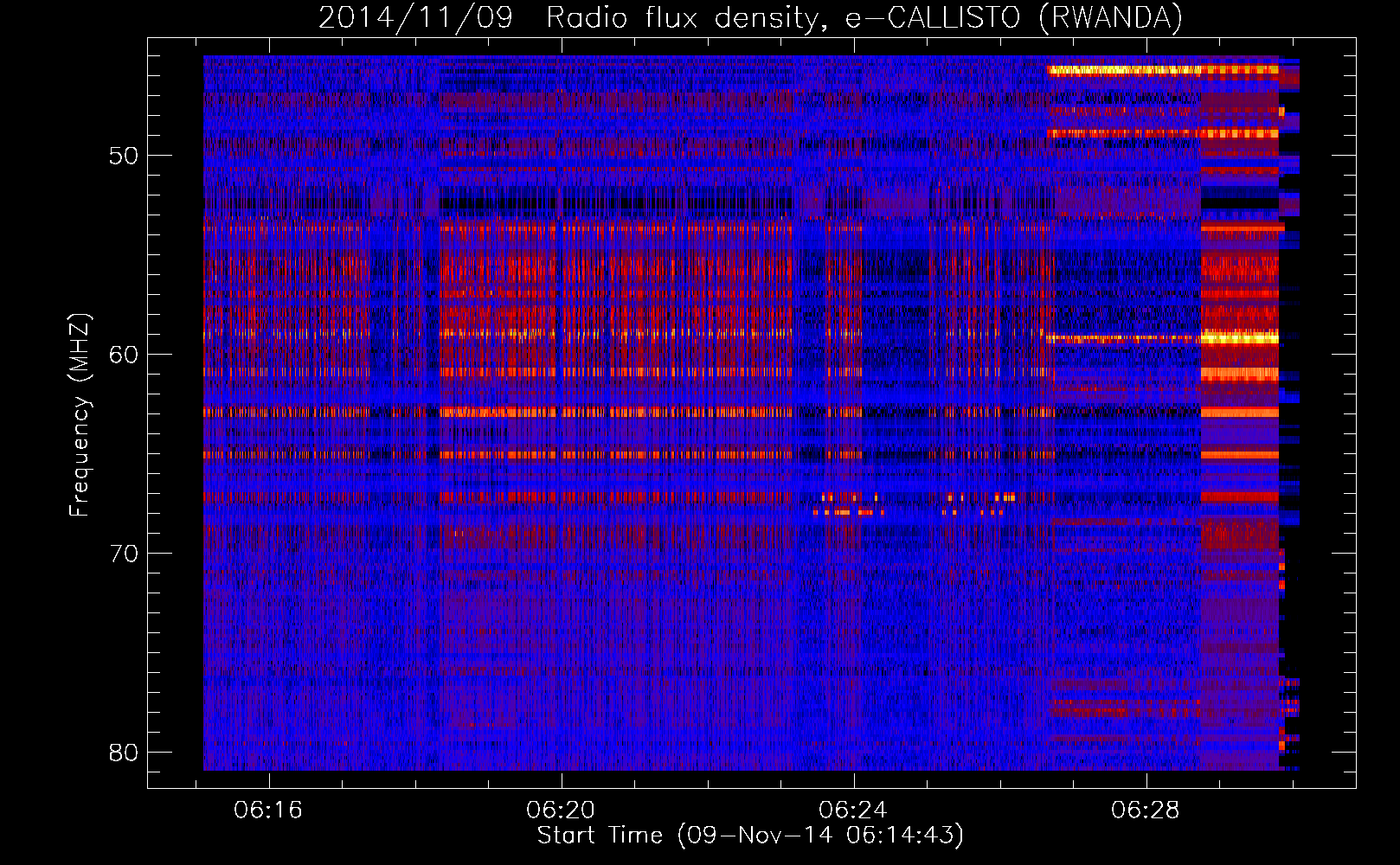1400x865 pixels.
Task: Select the Frequency (MHZ) axis label
Action: 79,415
